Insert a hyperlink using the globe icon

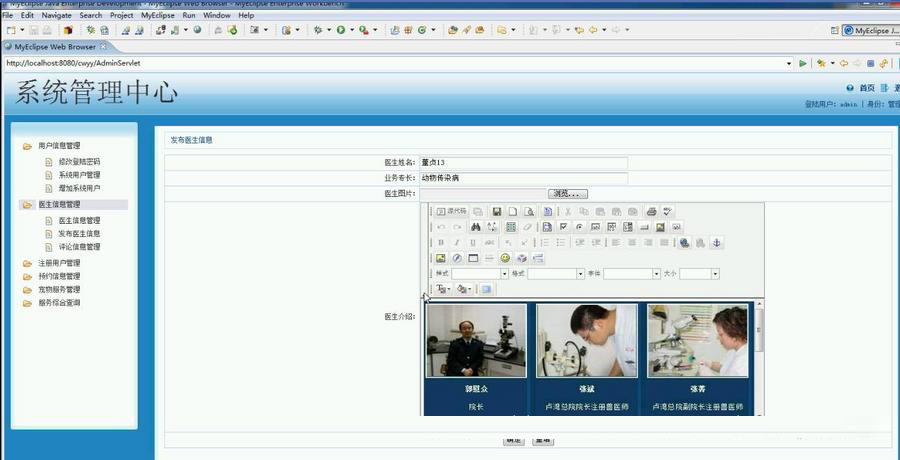684,243
